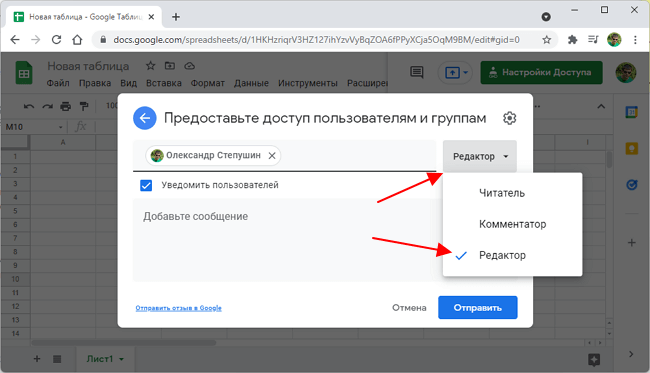Select row 5 header
The image size is (650, 373).
coord(15,211)
